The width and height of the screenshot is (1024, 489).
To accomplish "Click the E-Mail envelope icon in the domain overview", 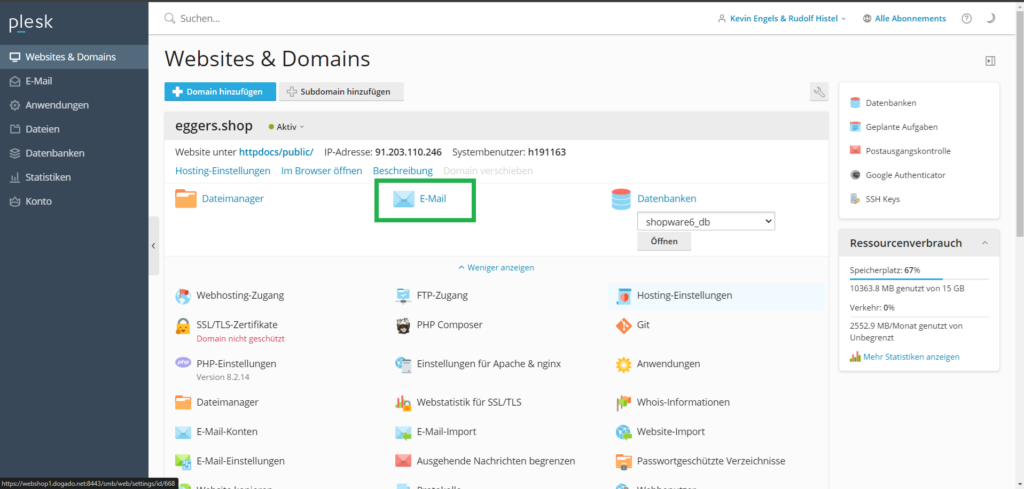I will 404,198.
